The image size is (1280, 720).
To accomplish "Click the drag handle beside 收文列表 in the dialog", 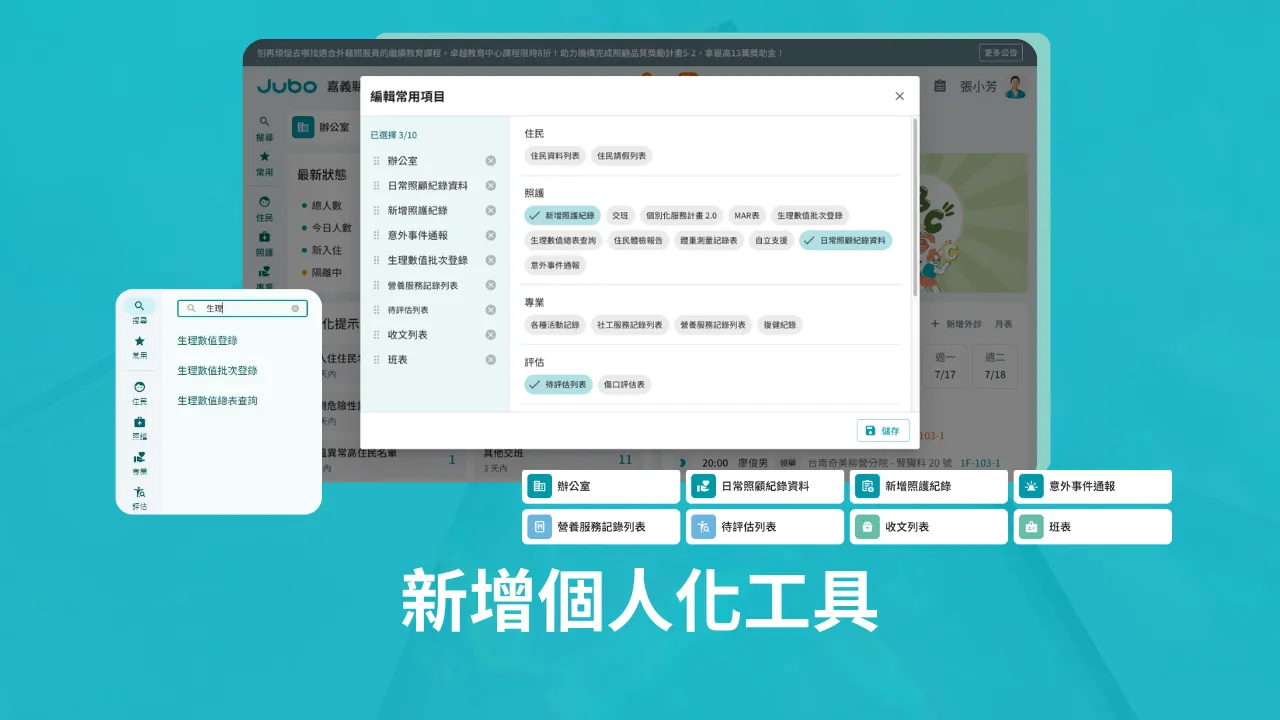I will click(377, 335).
